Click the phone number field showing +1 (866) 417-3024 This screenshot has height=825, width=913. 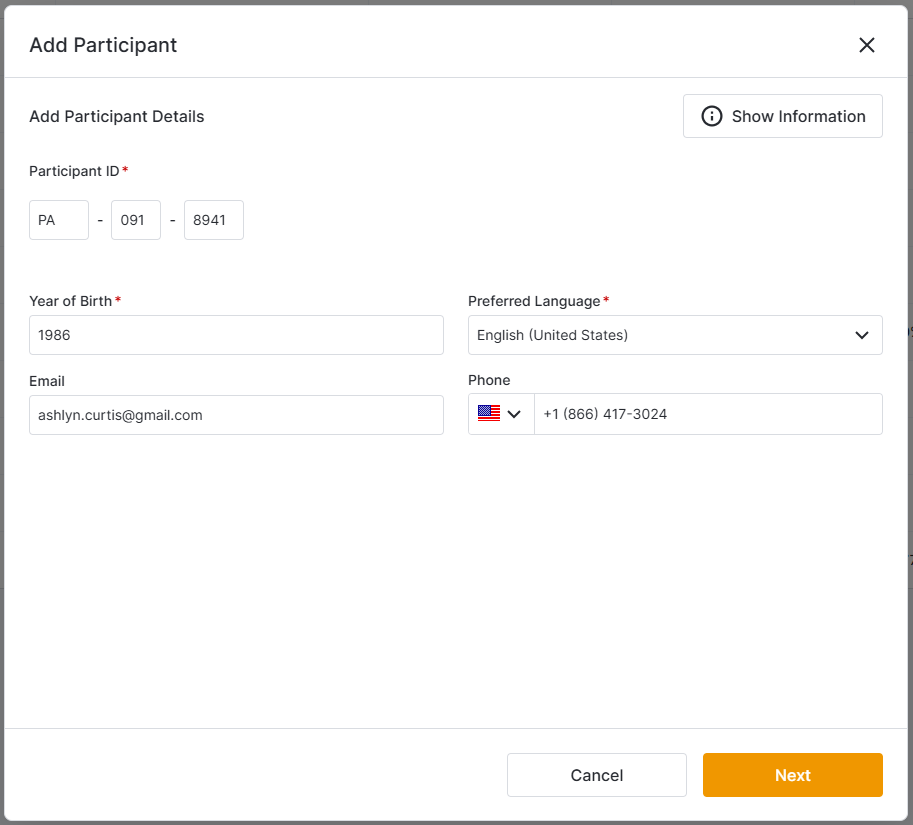coord(708,414)
